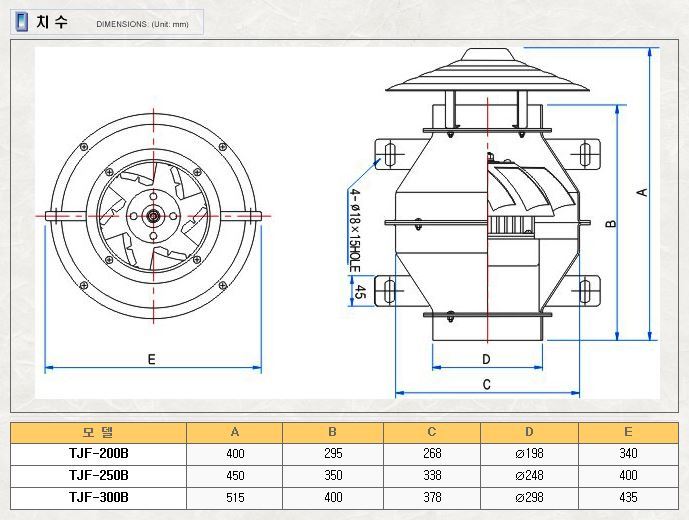Click the TJF-200B model row label
This screenshot has height=520, width=689.
click(x=98, y=453)
